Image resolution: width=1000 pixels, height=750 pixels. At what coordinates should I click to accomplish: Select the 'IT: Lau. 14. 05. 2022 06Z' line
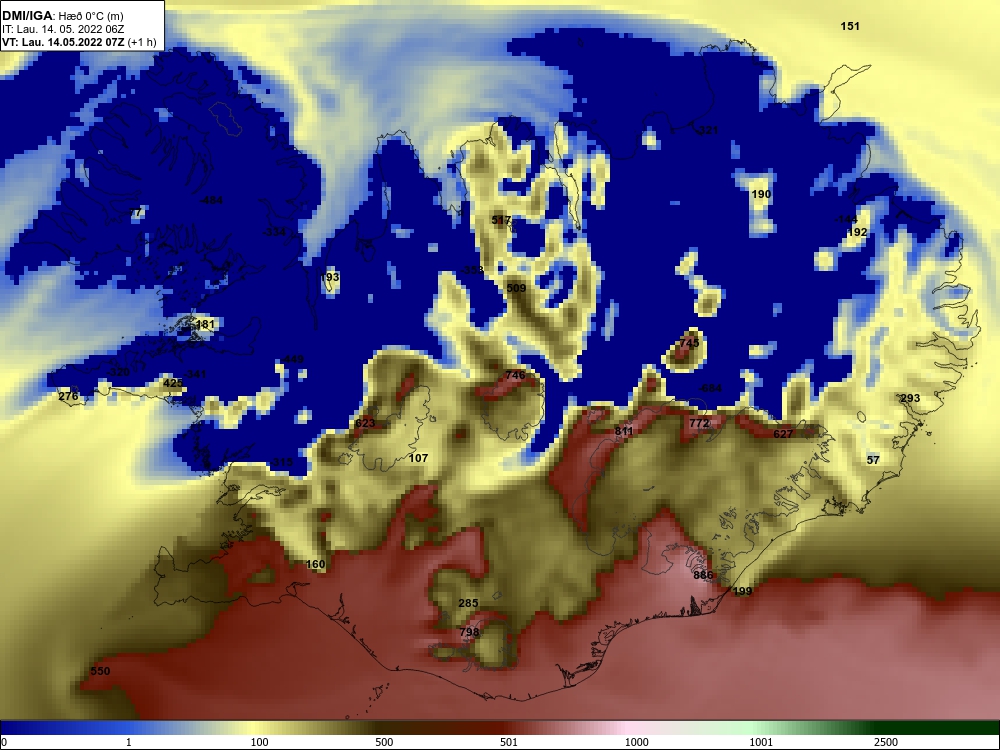pos(53,29)
